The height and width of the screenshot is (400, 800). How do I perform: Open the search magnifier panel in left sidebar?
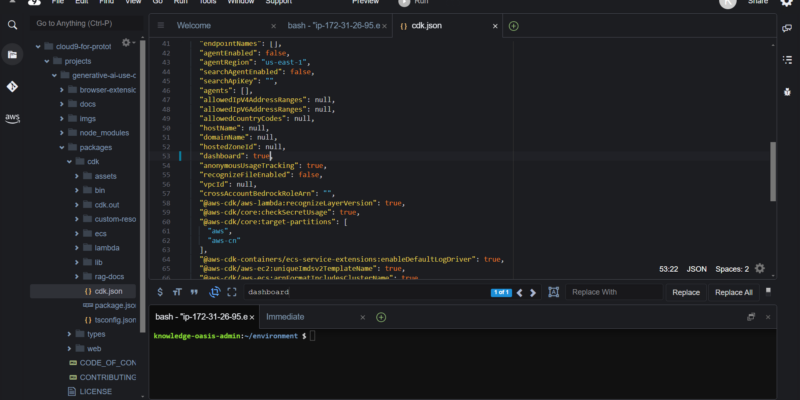(x=12, y=25)
